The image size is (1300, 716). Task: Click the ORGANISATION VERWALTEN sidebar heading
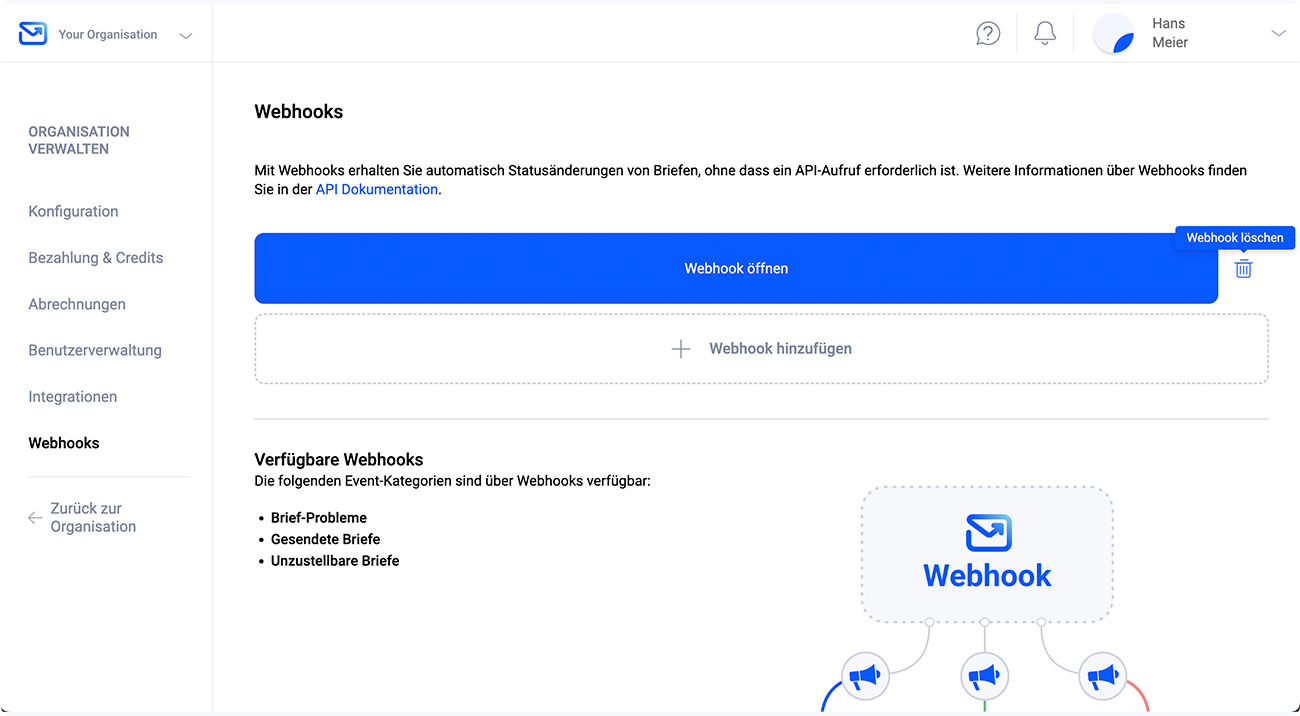click(79, 140)
